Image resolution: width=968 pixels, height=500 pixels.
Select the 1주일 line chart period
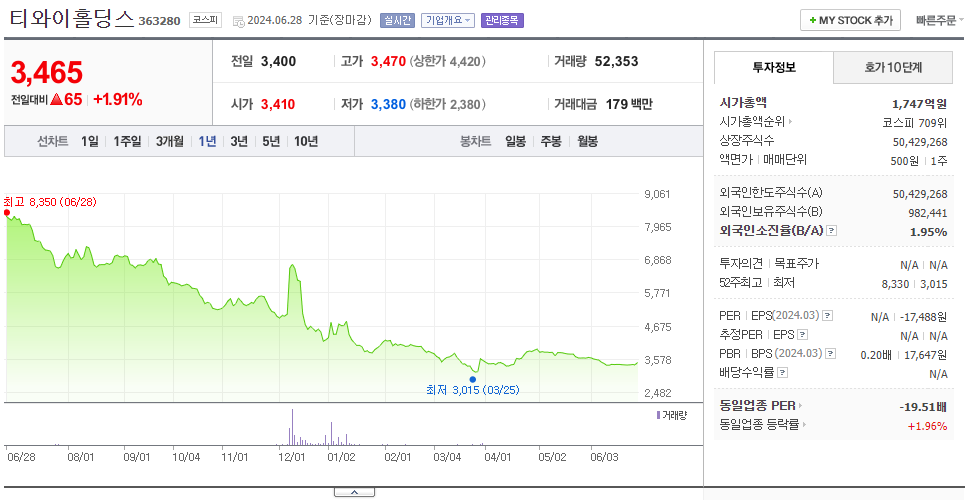click(127, 141)
